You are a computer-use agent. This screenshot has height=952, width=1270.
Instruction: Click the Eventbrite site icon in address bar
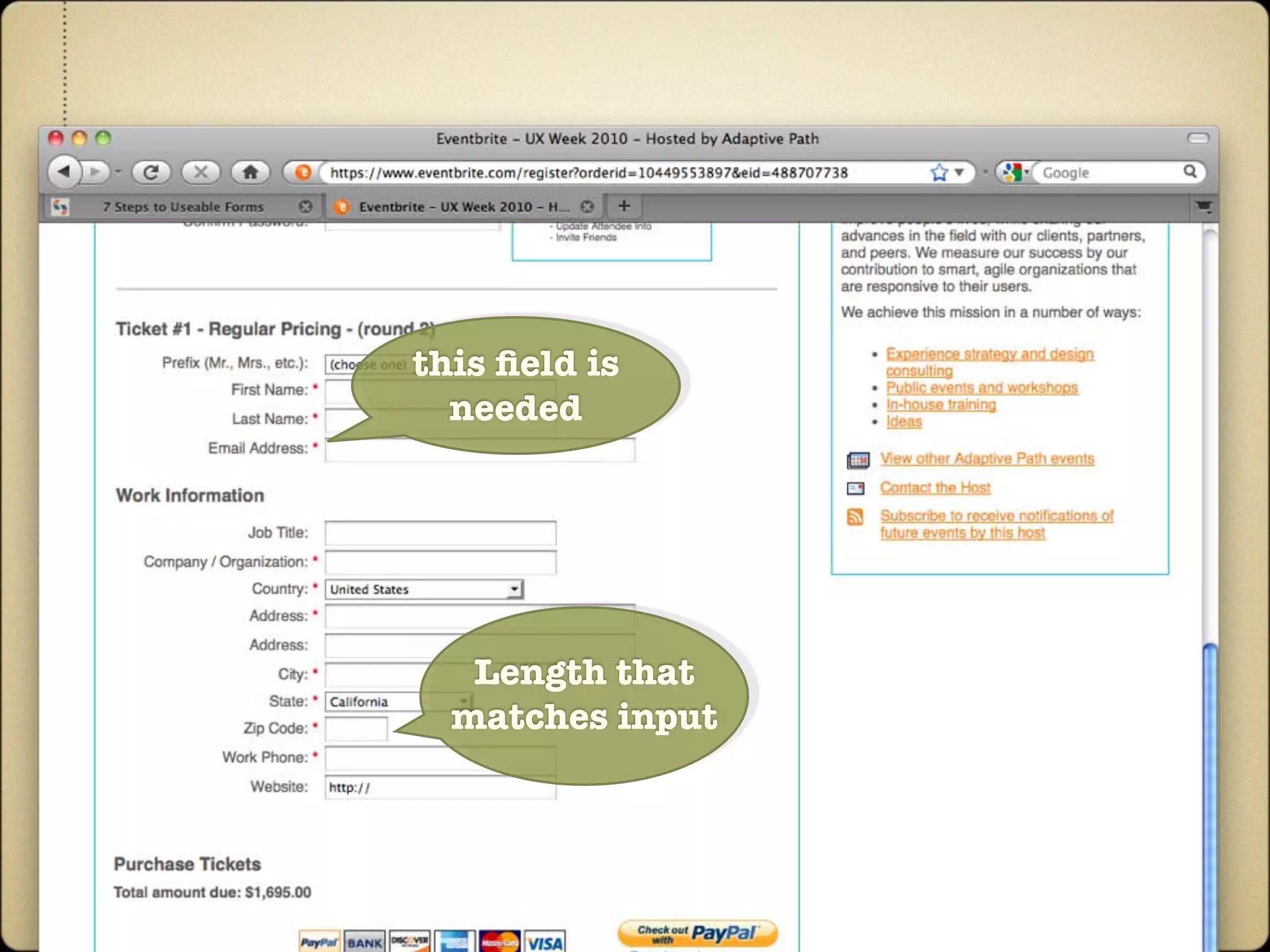click(x=303, y=172)
